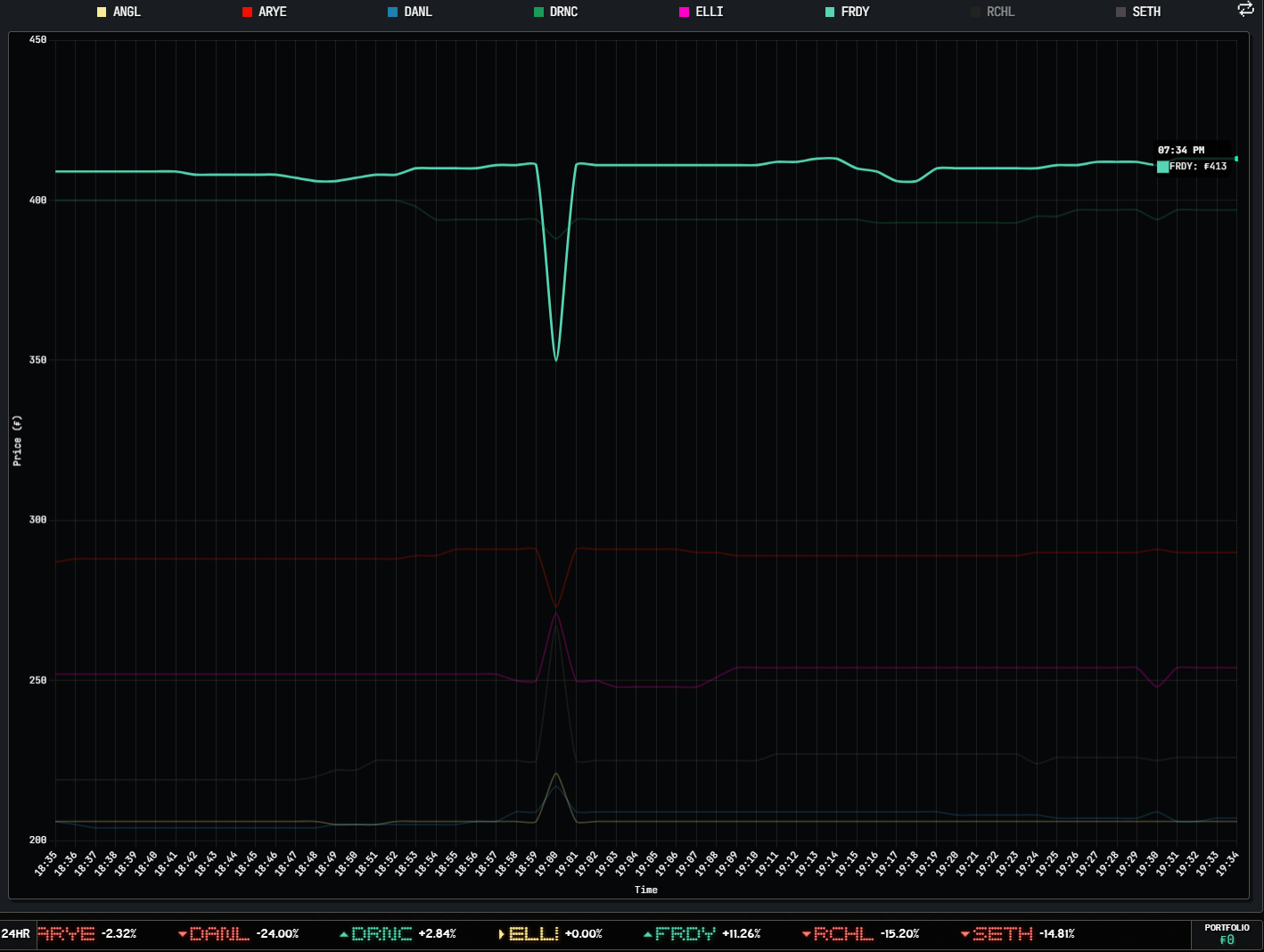Click the -15.20% change for RCHL
Screen dimensions: 1264x952
pyautogui.click(x=899, y=933)
